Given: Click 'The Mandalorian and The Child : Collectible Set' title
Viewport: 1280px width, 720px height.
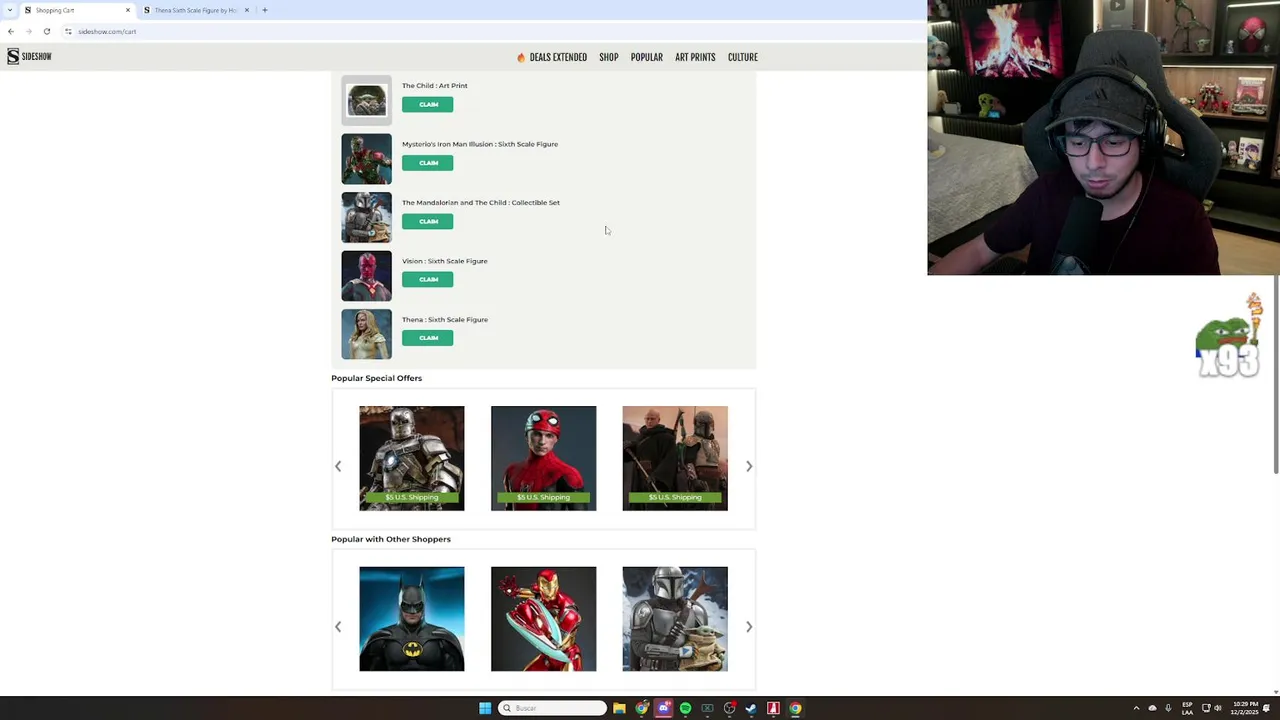Looking at the screenshot, I should 481,203.
